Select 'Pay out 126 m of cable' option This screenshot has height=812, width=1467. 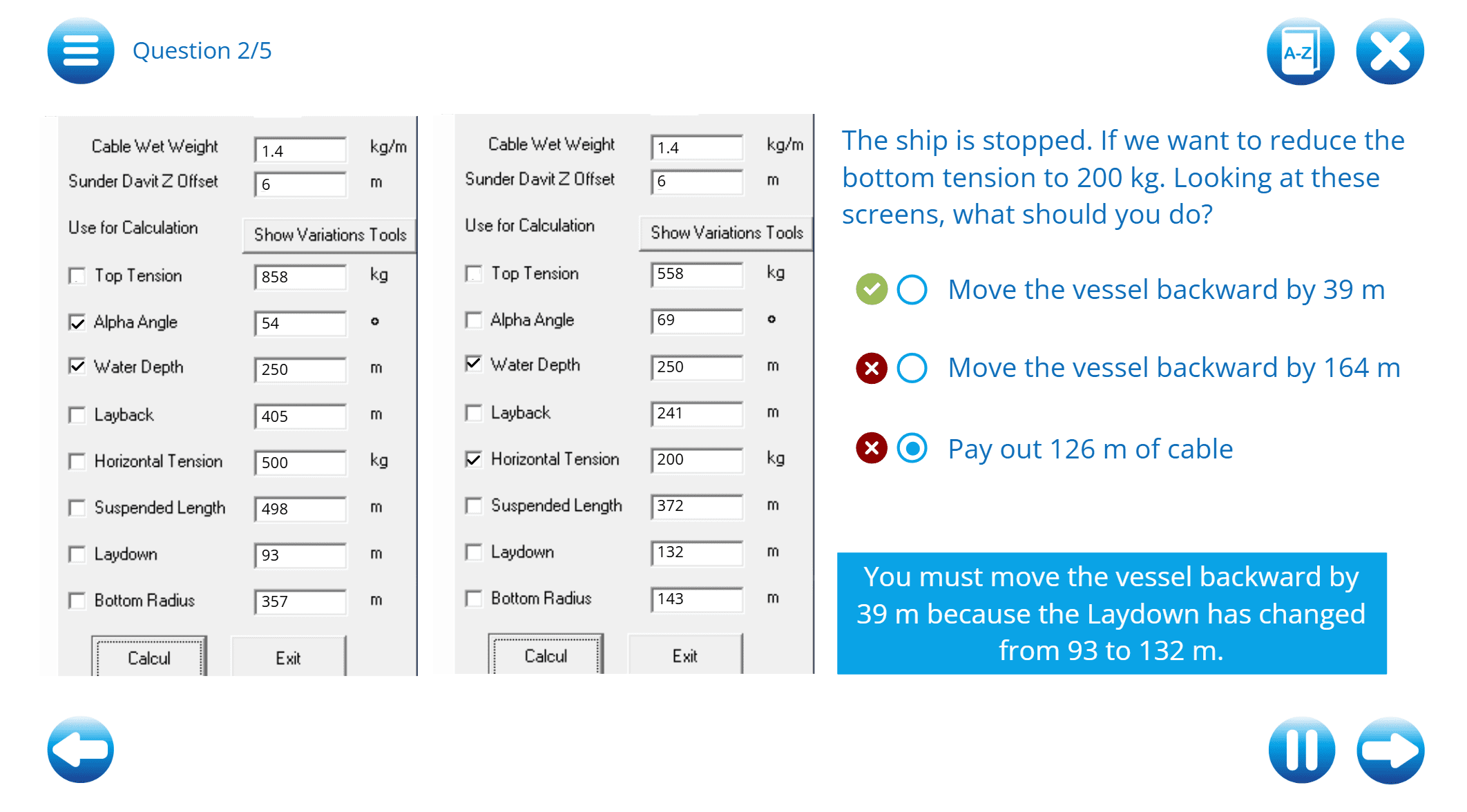(x=912, y=449)
